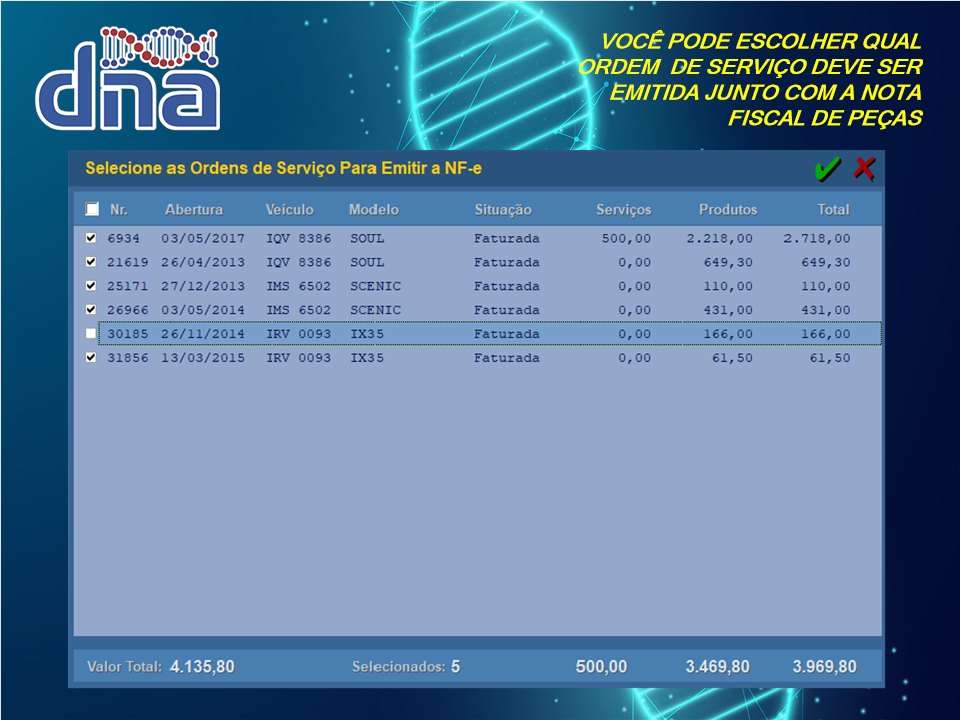This screenshot has width=960, height=720.
Task: Uncheck the checkbox for order 26966
Action: [x=91, y=310]
